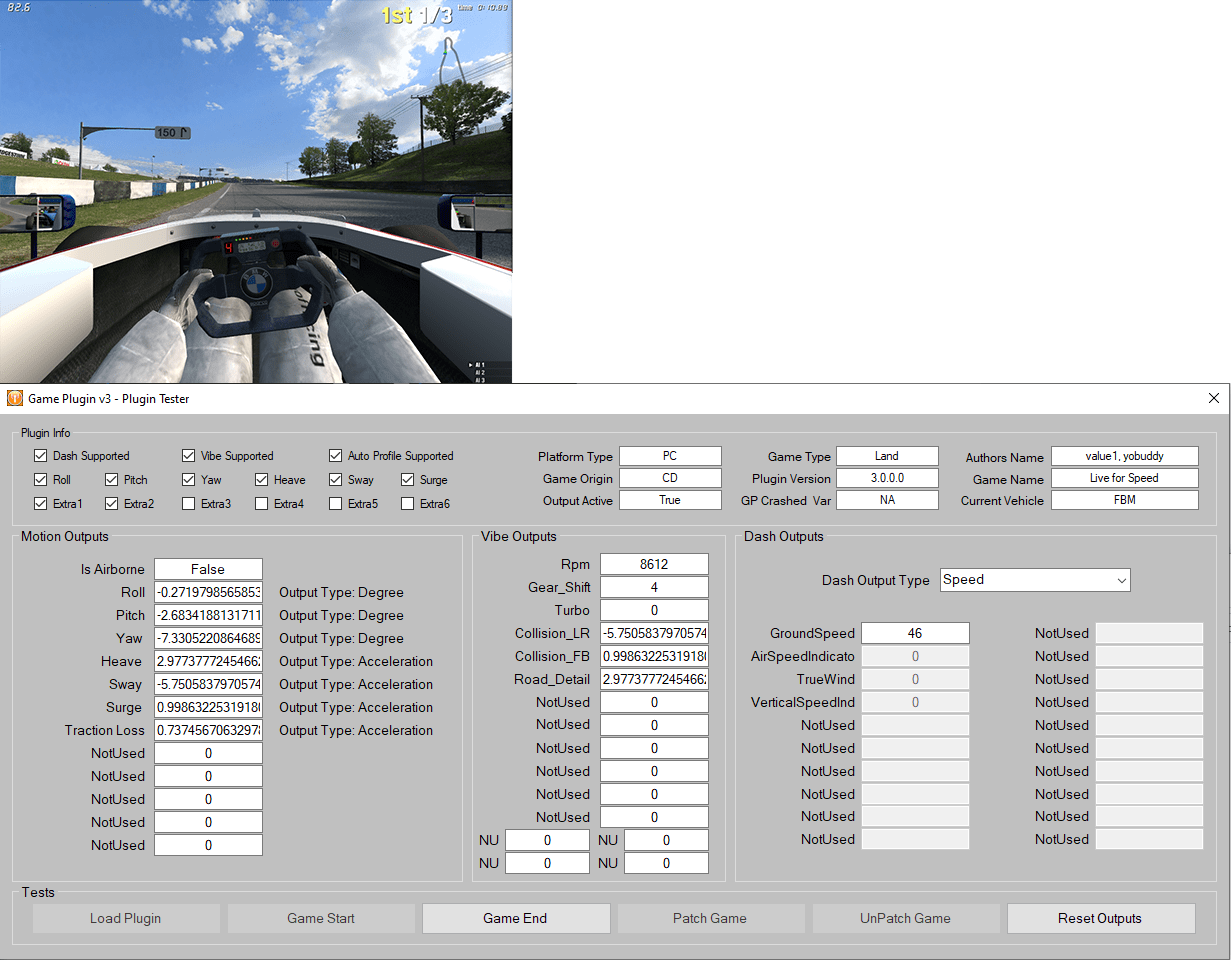Uncheck the Surge checkbox
The image size is (1231, 960).
(x=407, y=480)
